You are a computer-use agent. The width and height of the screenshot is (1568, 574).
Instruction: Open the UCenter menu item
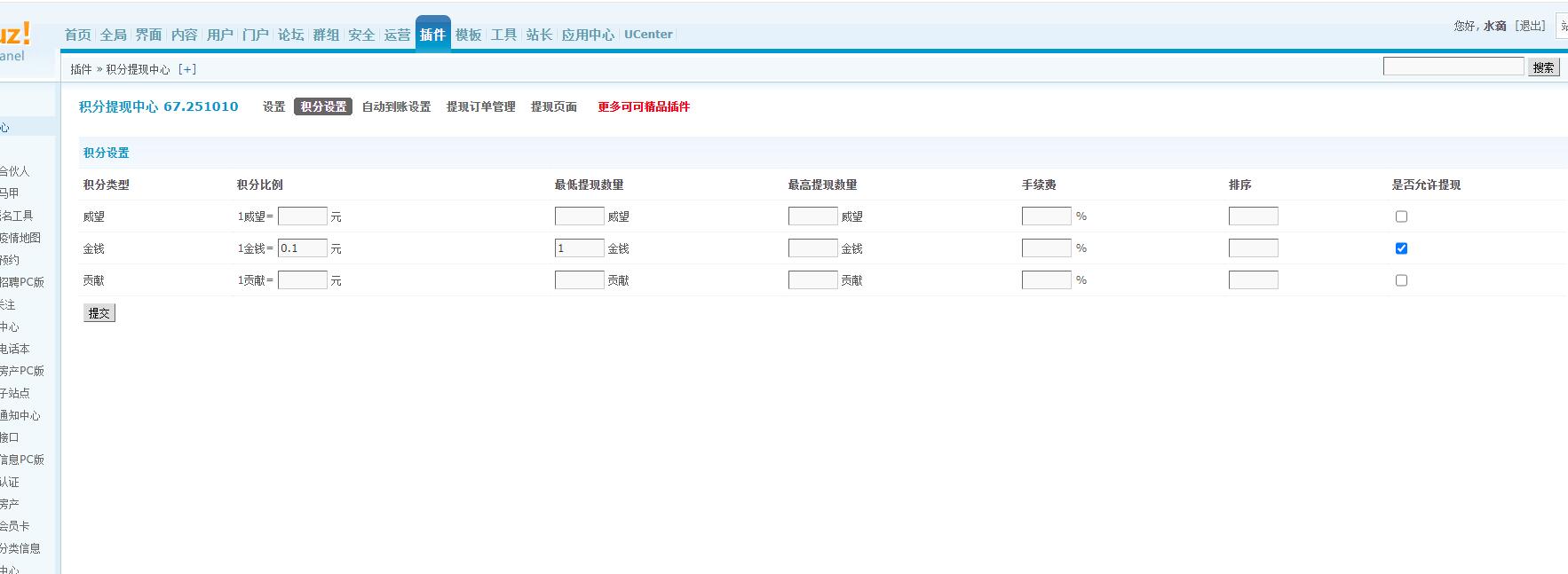pyautogui.click(x=648, y=35)
